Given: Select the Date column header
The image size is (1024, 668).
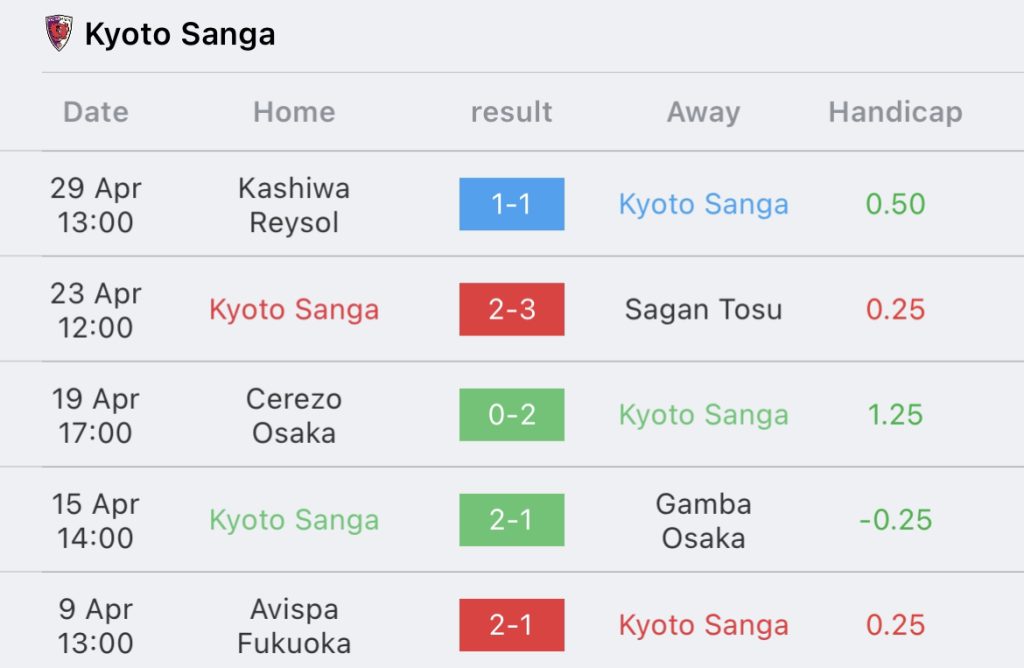Looking at the screenshot, I should pos(96,112).
